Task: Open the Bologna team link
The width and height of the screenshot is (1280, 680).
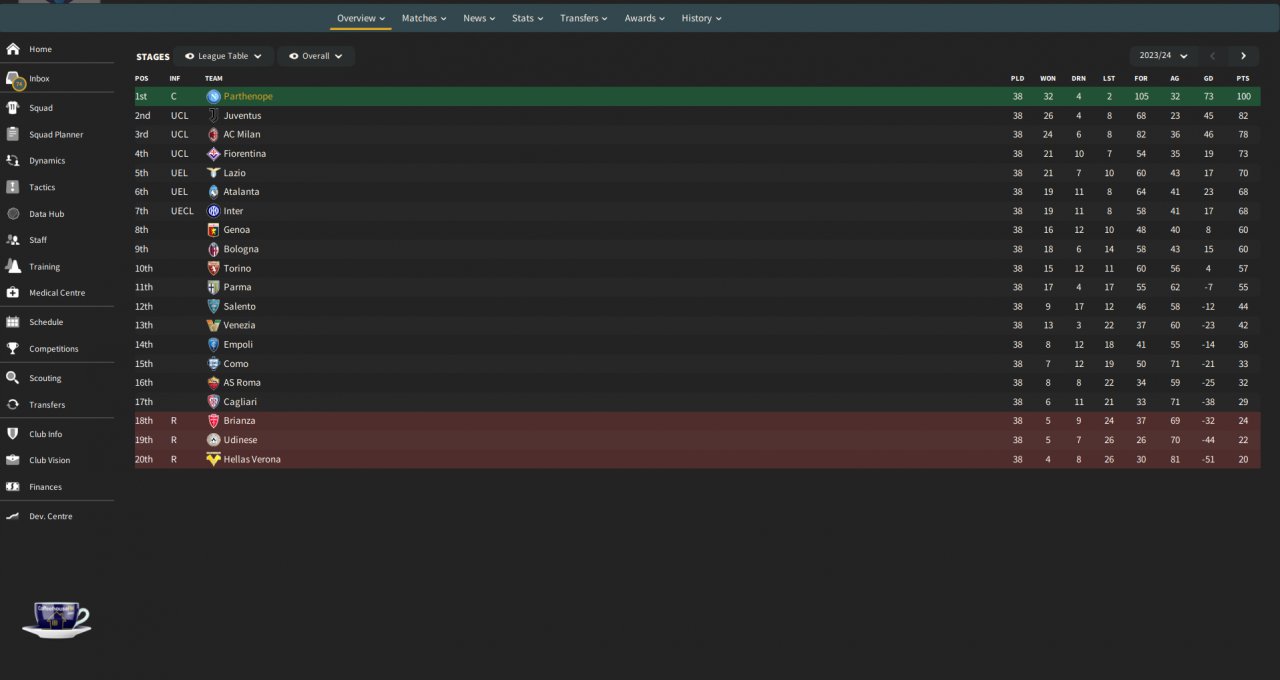Action: pyautogui.click(x=241, y=249)
